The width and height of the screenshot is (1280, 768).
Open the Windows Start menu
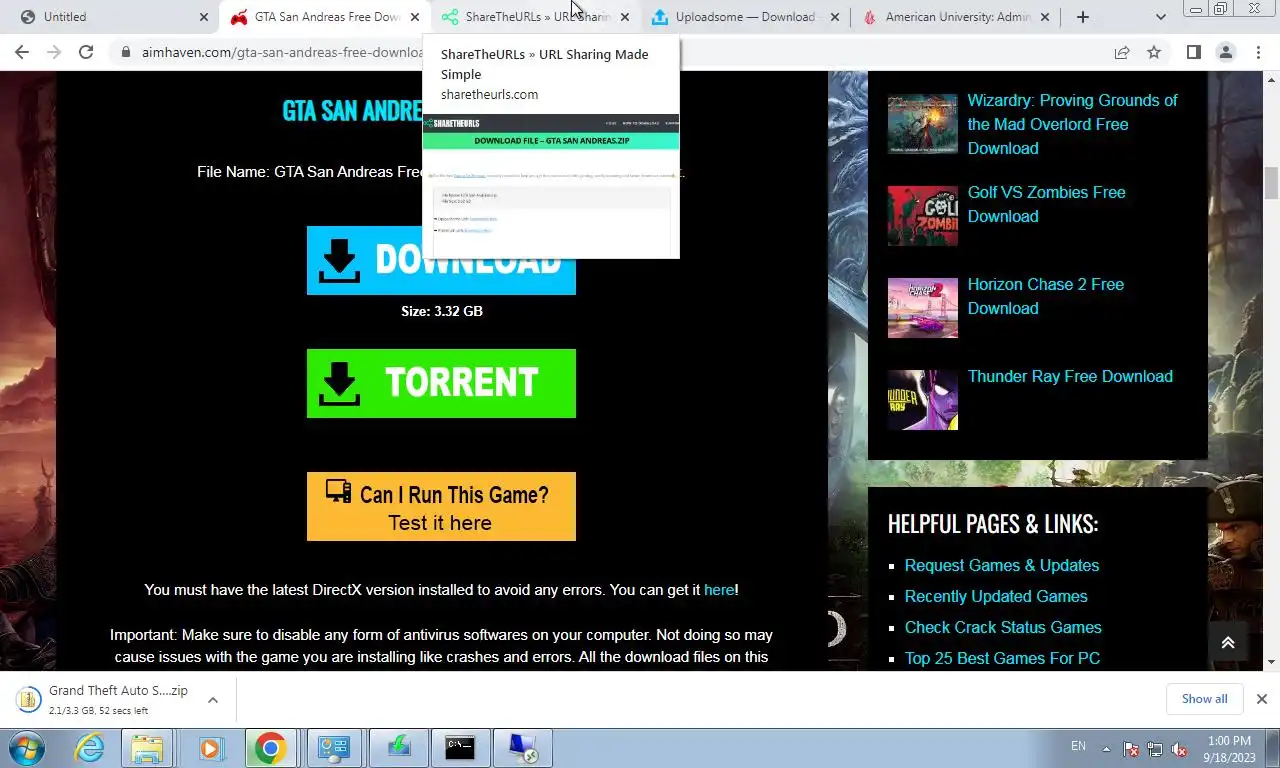point(27,748)
